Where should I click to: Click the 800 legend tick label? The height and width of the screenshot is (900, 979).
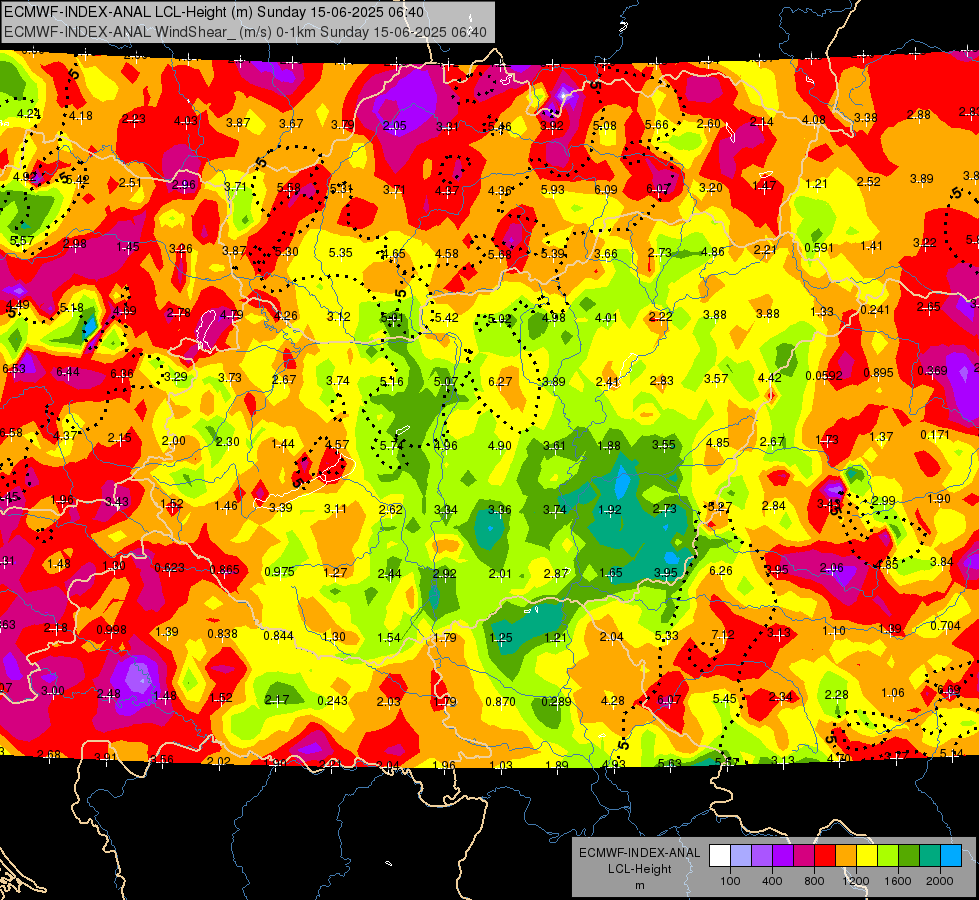coord(814,881)
